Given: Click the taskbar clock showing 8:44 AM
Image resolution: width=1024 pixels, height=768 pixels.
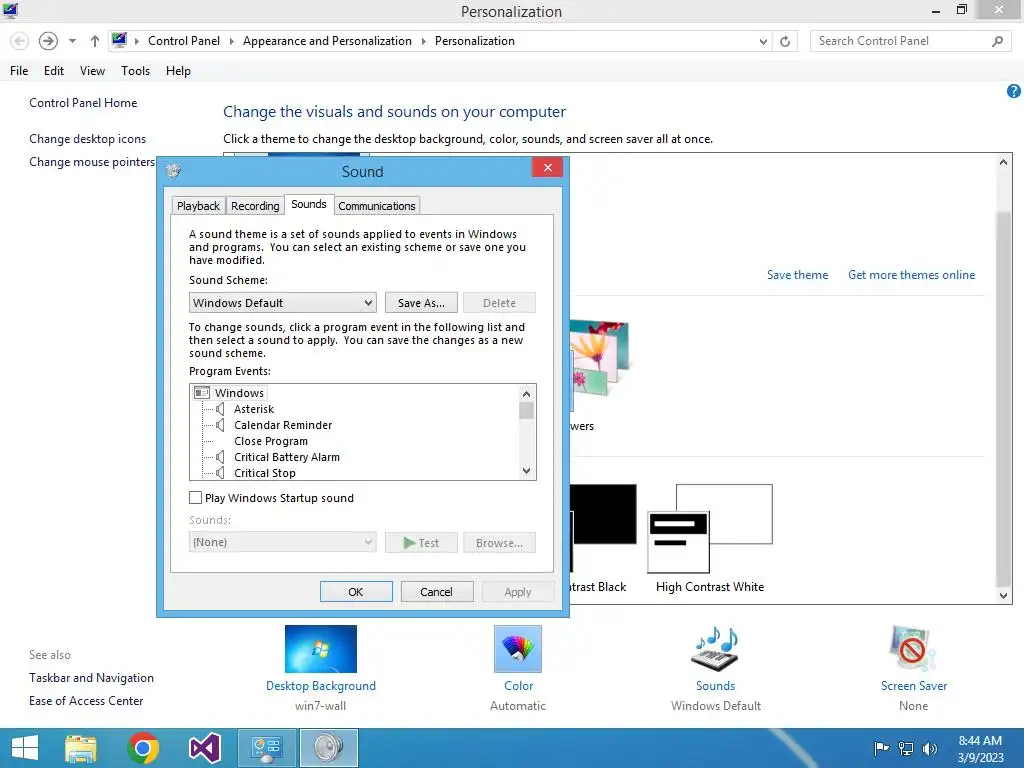Looking at the screenshot, I should coord(980,748).
